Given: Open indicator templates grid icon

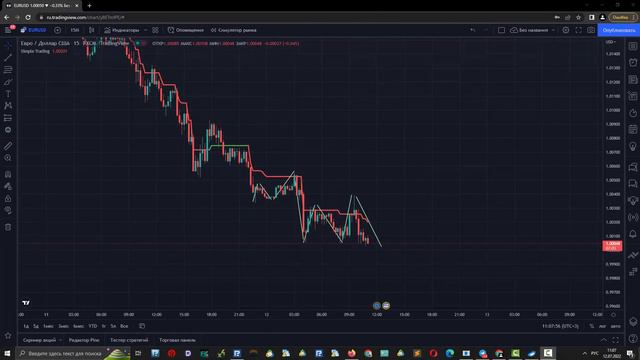Looking at the screenshot, I should 156,30.
